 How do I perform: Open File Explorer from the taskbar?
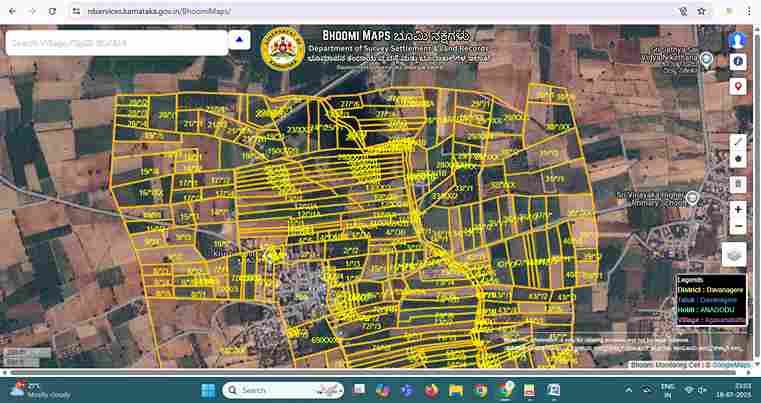tap(456, 390)
